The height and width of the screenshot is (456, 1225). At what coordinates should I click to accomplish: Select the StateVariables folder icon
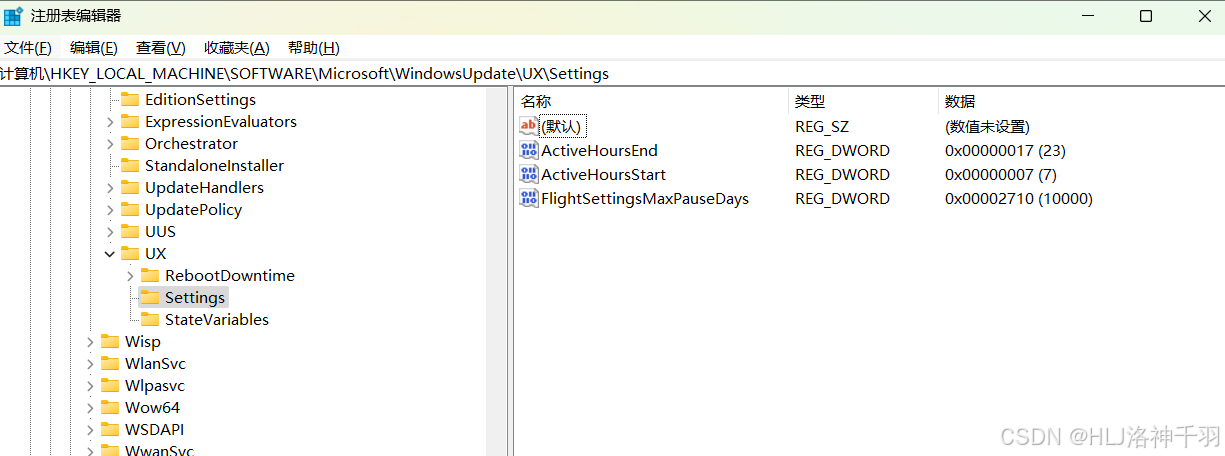pos(150,320)
